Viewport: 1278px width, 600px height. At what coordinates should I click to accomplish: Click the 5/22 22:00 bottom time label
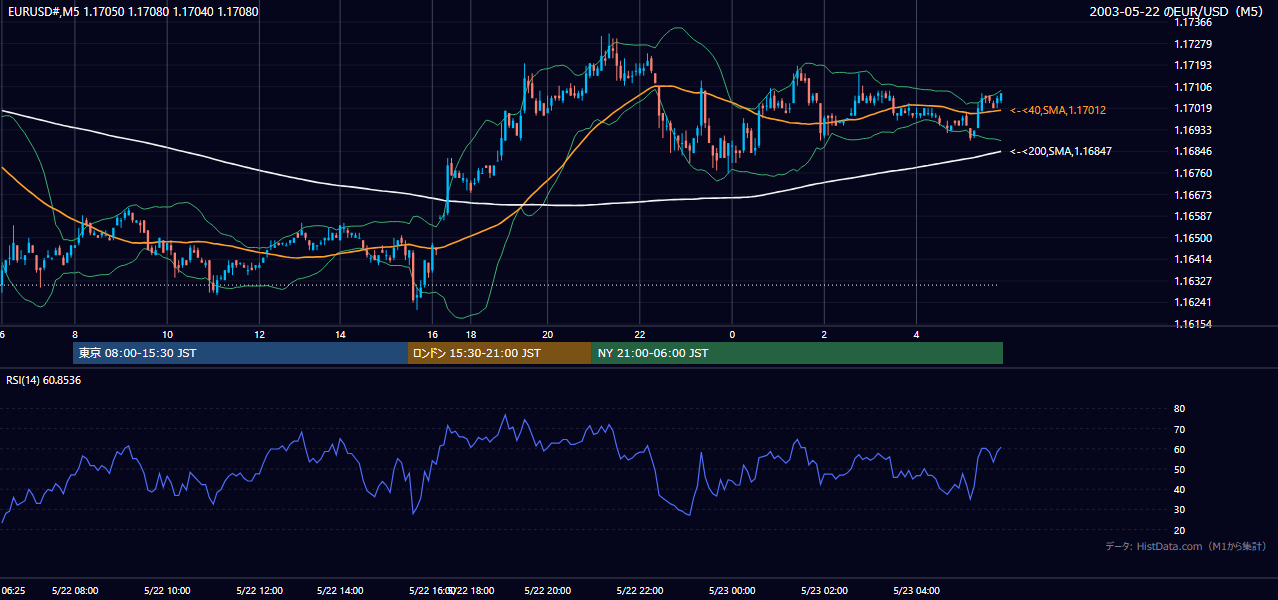click(640, 590)
